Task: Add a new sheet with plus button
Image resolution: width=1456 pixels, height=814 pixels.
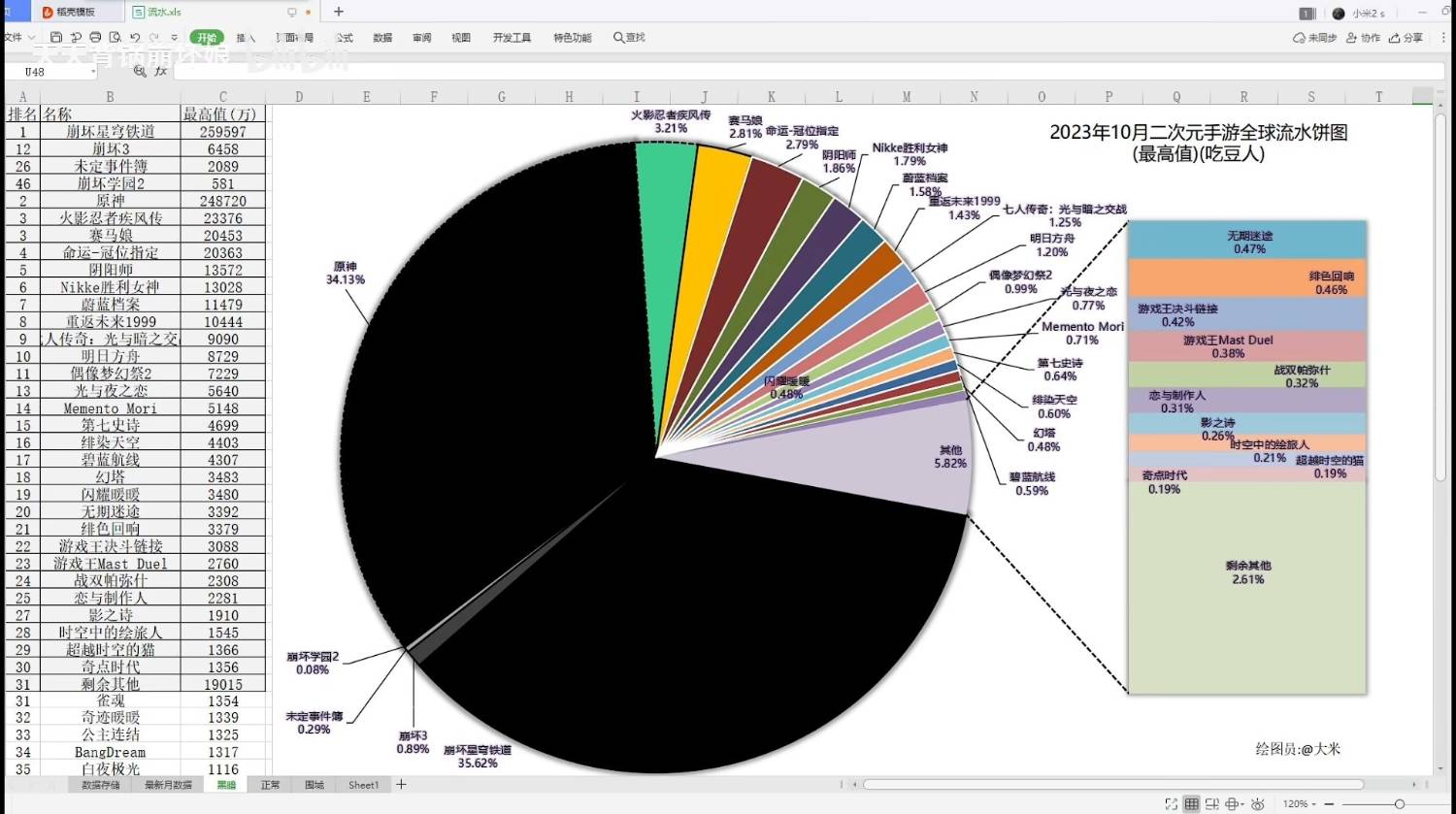Action: (401, 785)
